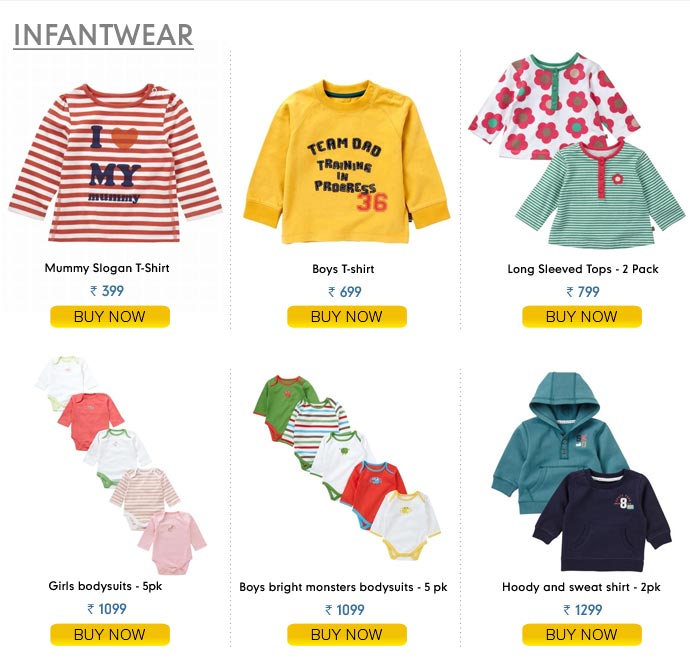Click Buy Now for Girls bodysuits 5pk
The height and width of the screenshot is (664, 690).
[x=110, y=635]
